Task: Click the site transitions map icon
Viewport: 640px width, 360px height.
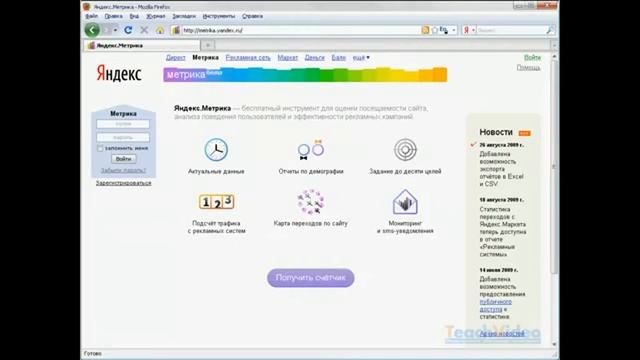Action: click(x=311, y=202)
